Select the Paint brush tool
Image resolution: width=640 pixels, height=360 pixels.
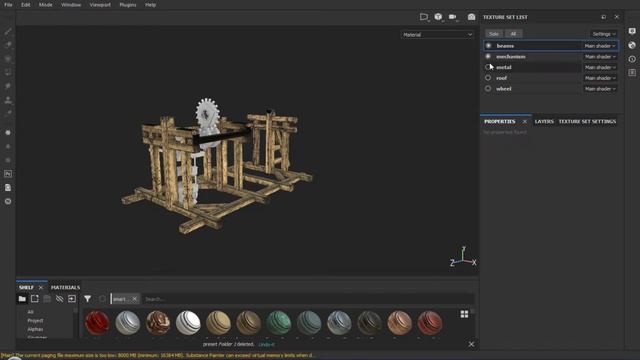(x=8, y=31)
